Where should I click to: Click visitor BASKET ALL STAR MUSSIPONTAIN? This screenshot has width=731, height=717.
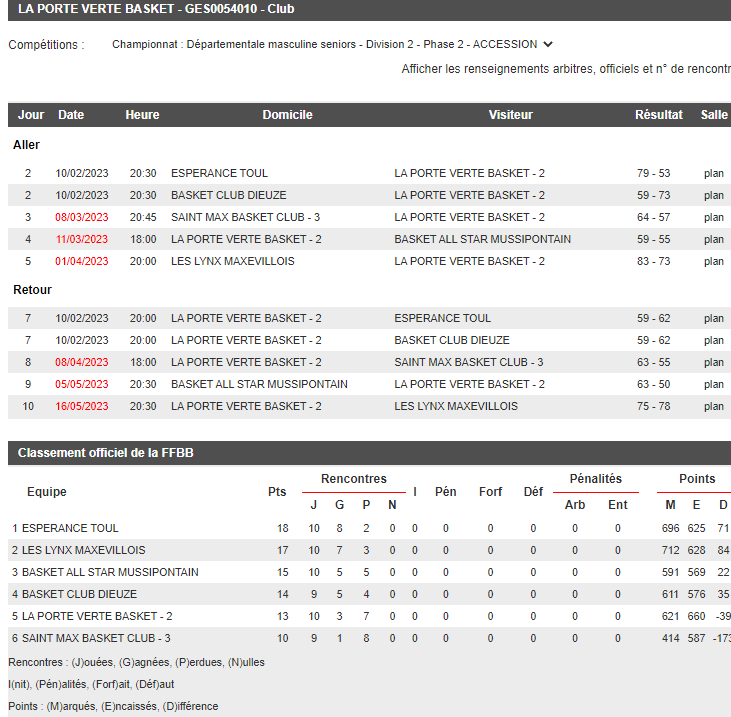click(483, 239)
